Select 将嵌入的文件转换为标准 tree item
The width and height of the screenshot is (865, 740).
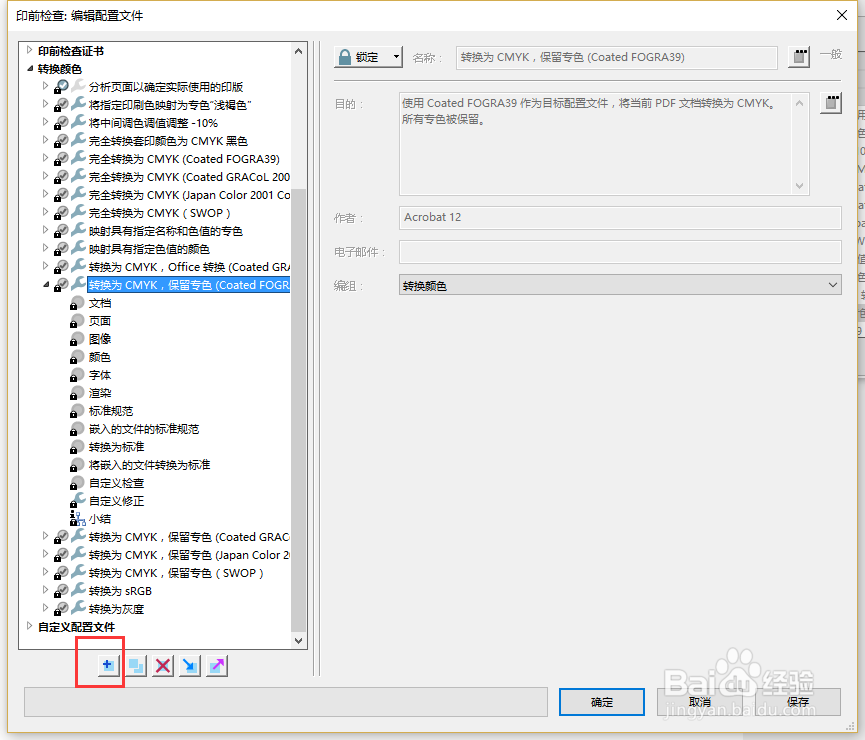point(149,465)
